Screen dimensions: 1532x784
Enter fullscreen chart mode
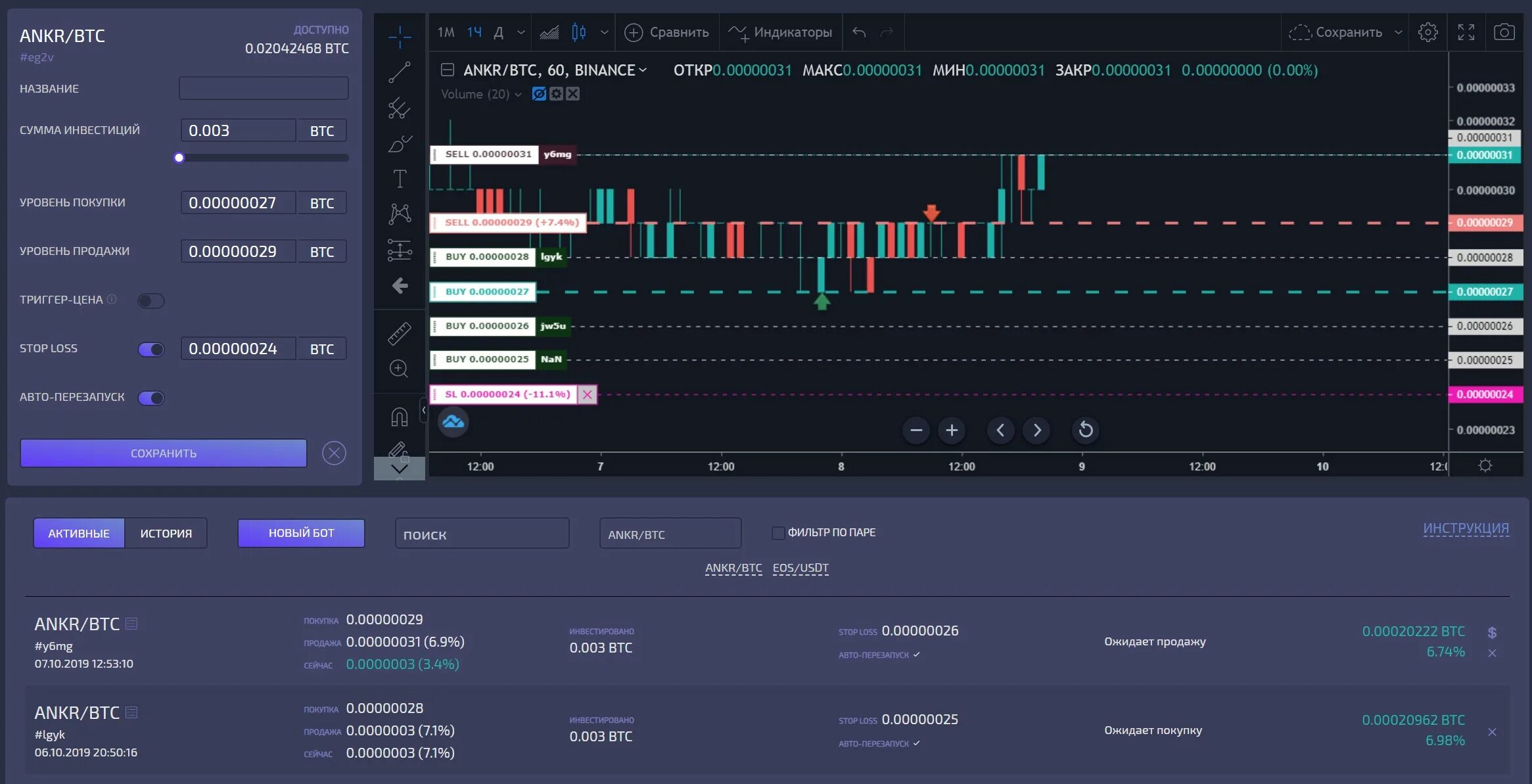1466,32
